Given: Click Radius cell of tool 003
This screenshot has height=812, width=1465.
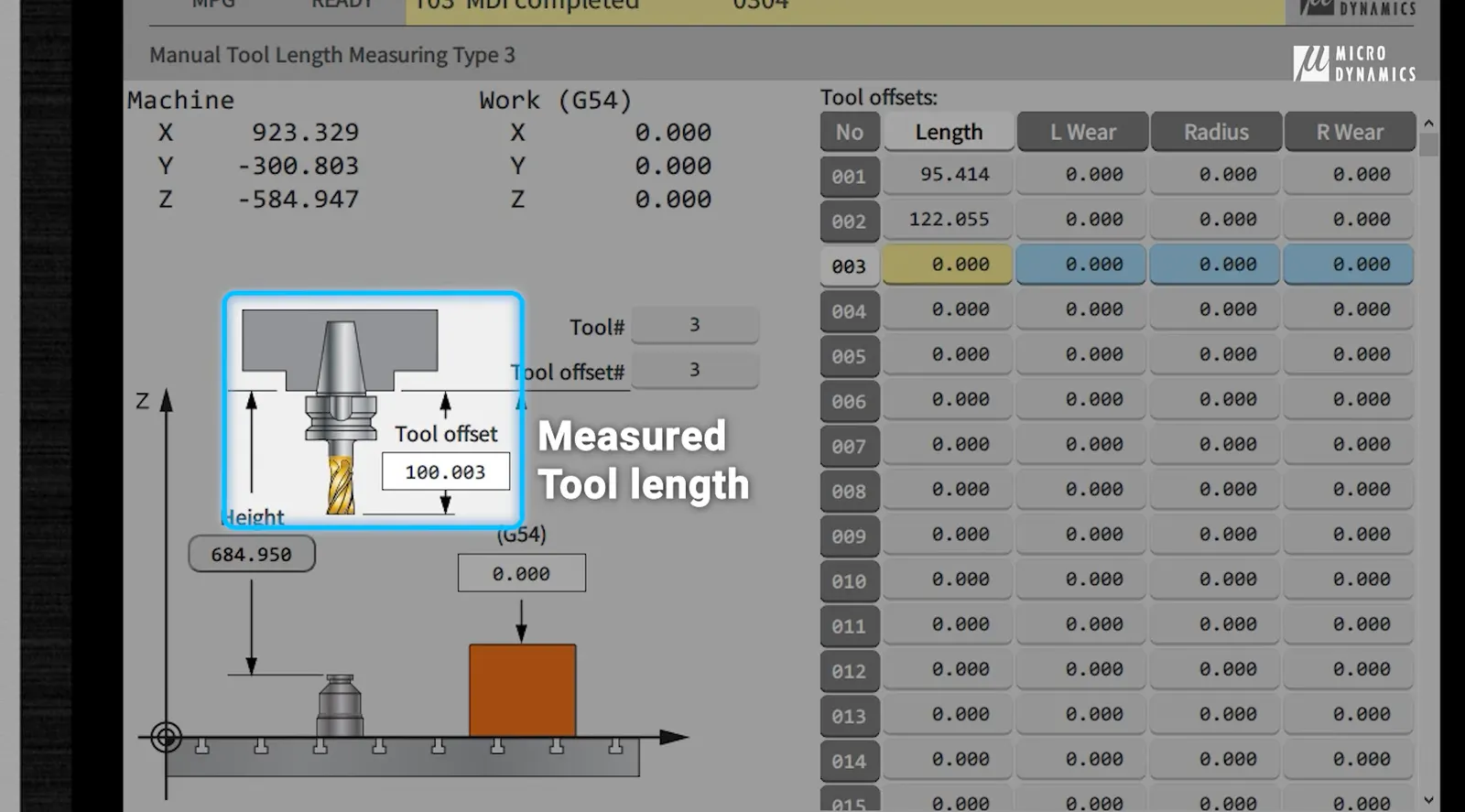Looking at the screenshot, I should tap(1216, 264).
